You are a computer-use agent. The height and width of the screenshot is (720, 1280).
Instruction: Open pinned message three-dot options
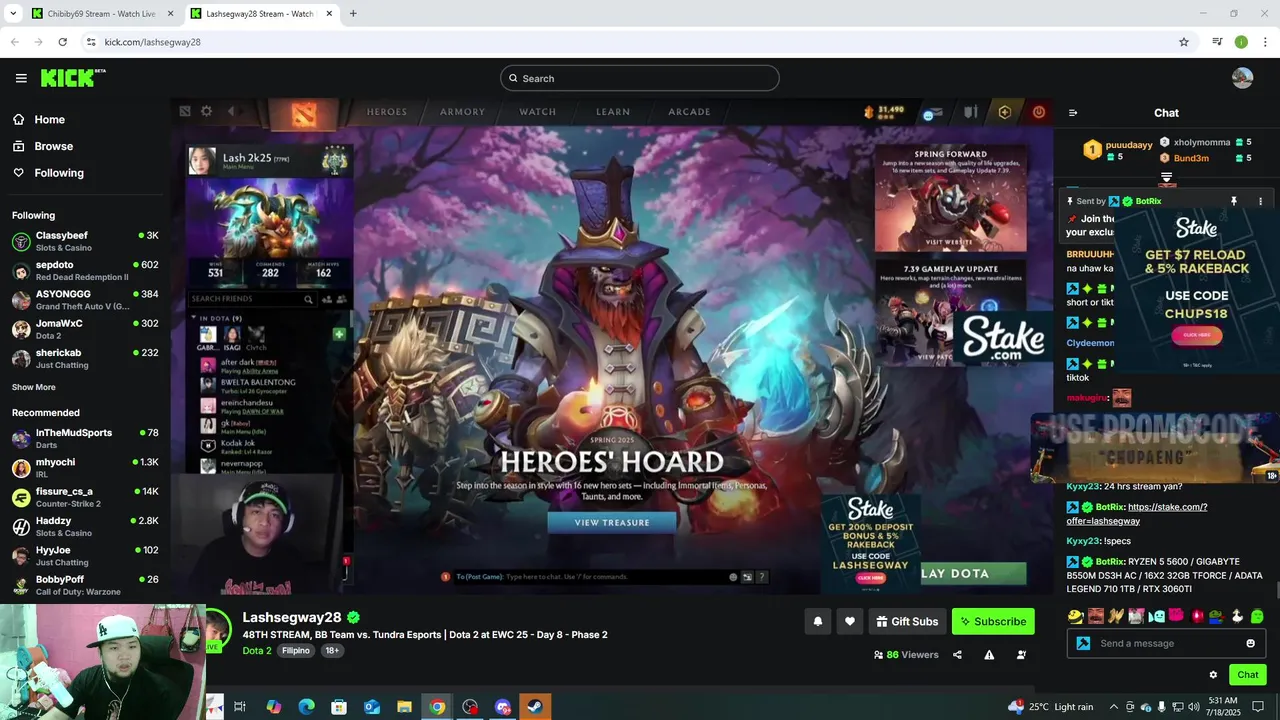click(x=1260, y=201)
